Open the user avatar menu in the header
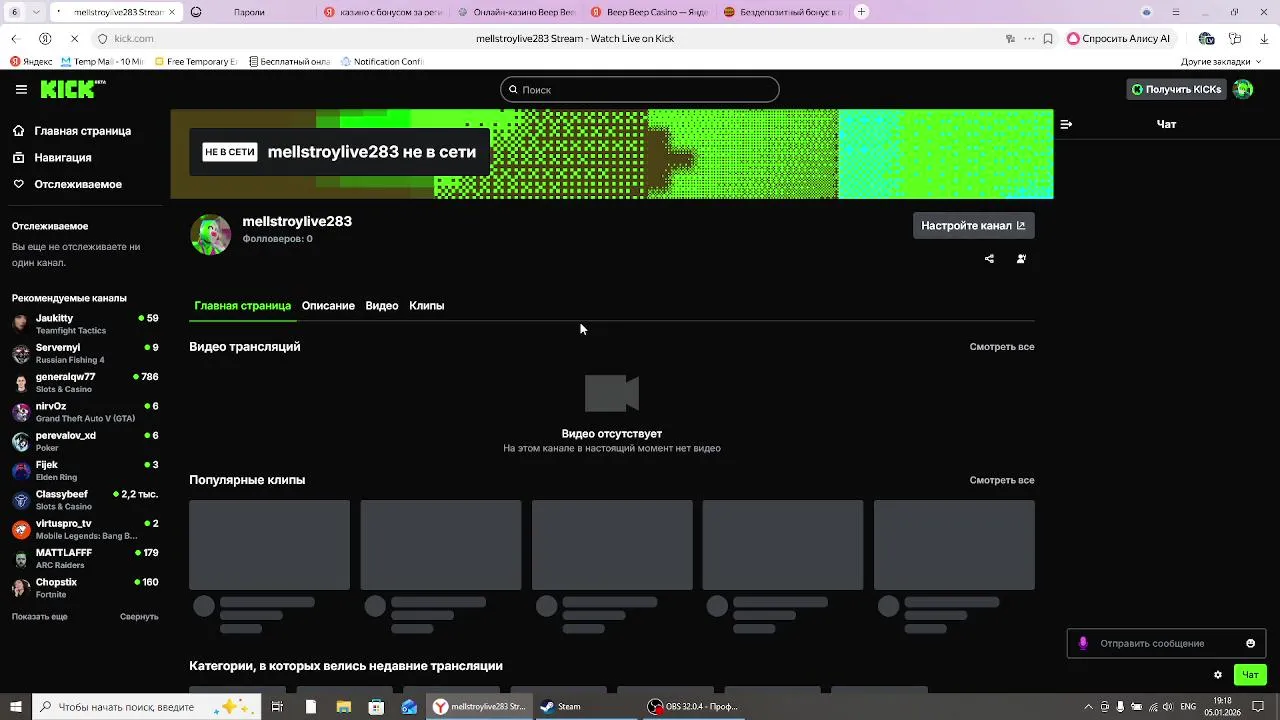The image size is (1280, 720). [x=1243, y=90]
